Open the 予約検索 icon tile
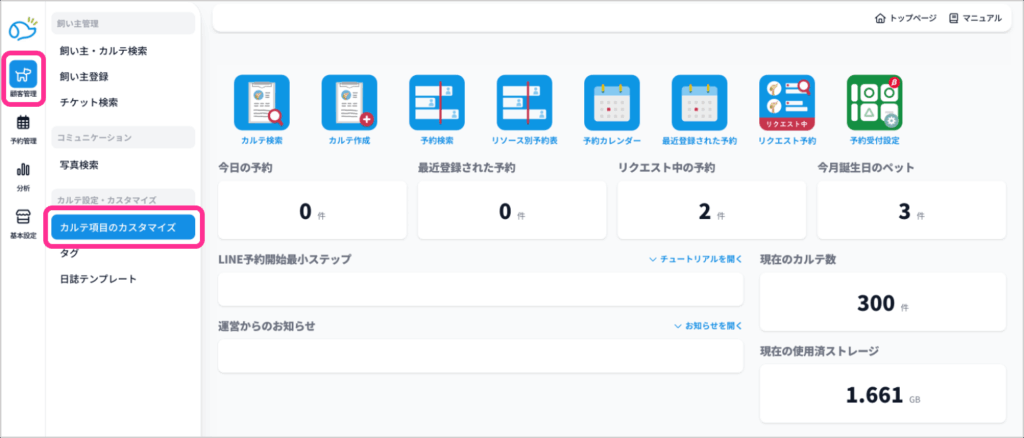 (x=437, y=103)
